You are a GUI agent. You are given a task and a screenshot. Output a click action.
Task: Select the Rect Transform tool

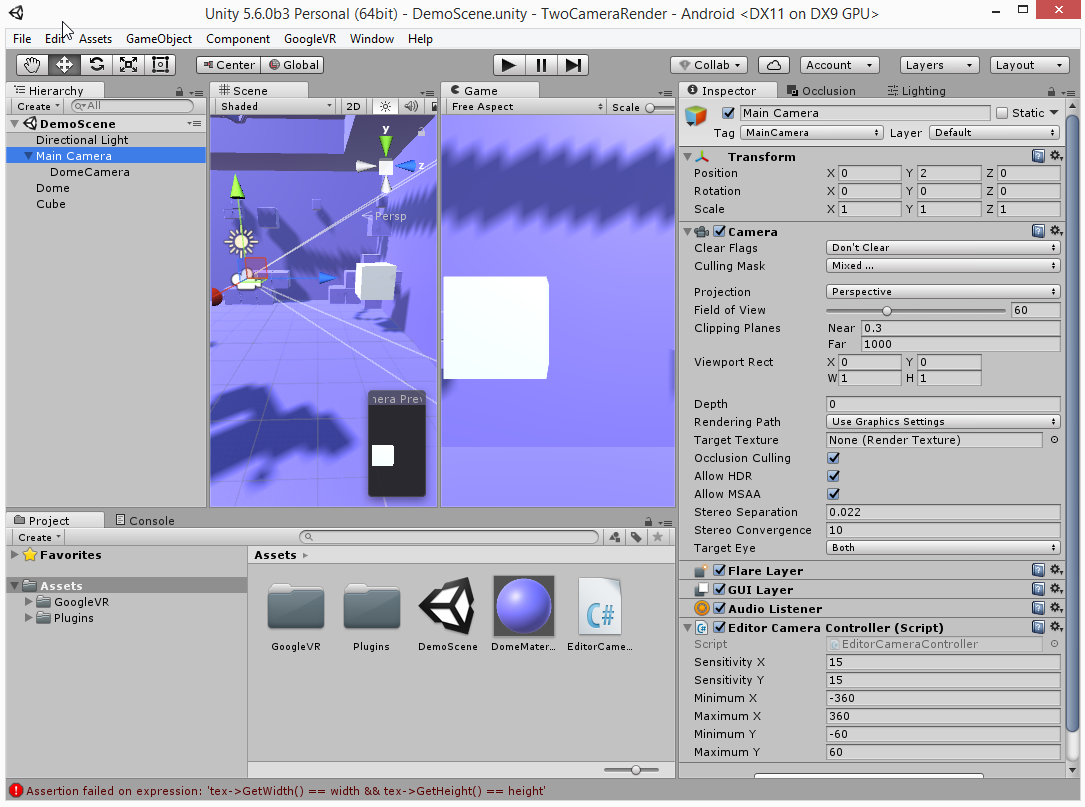tap(161, 65)
